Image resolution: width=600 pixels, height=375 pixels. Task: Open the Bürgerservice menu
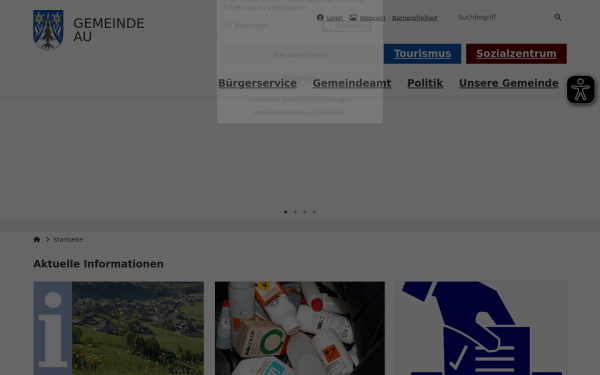tap(257, 83)
